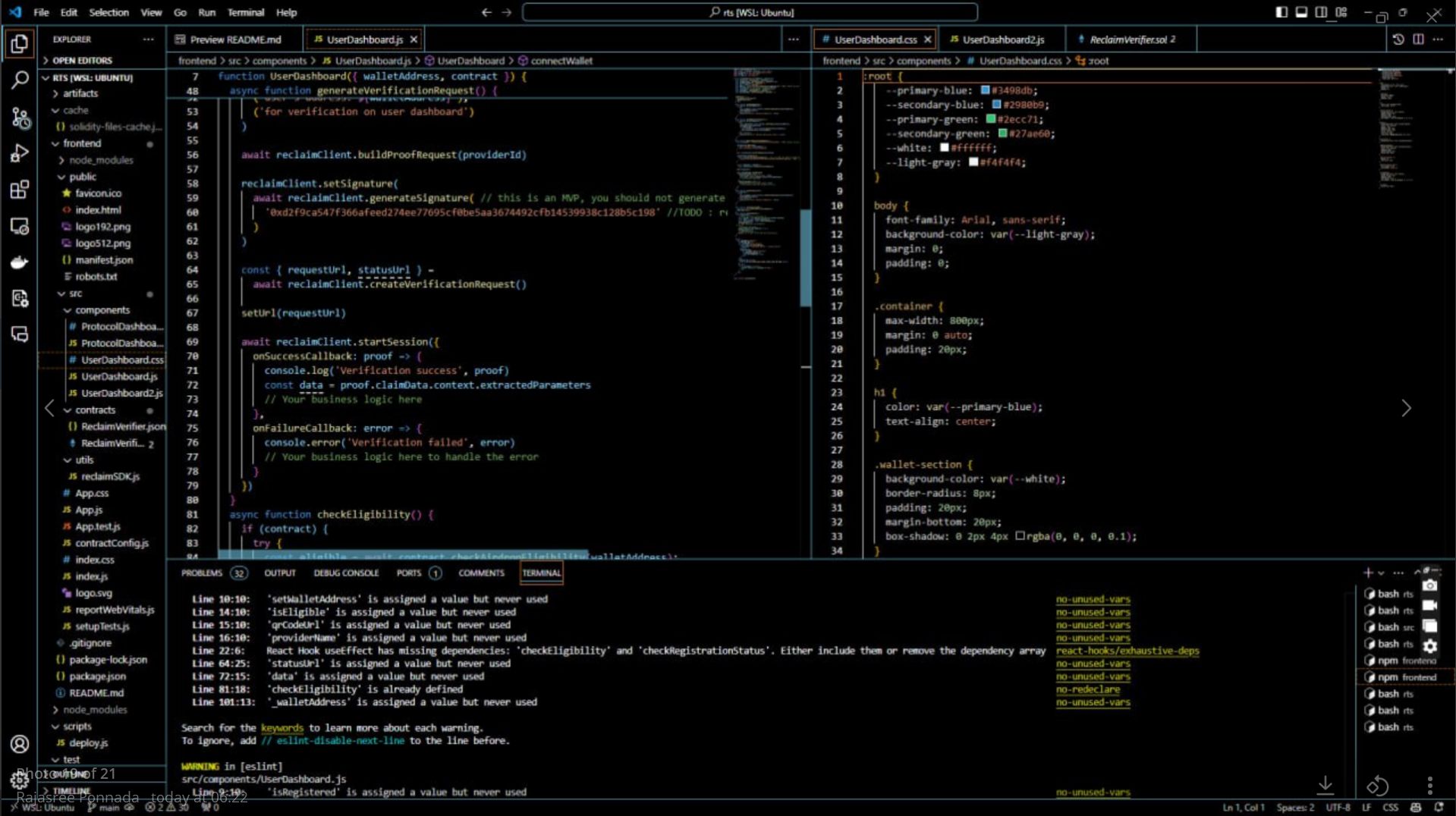Click the left editor vertical scrollbar

coord(806,258)
